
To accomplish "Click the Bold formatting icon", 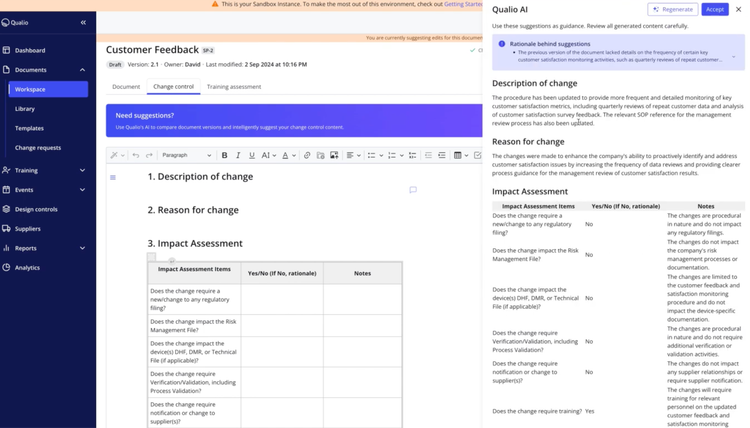I will [x=225, y=155].
